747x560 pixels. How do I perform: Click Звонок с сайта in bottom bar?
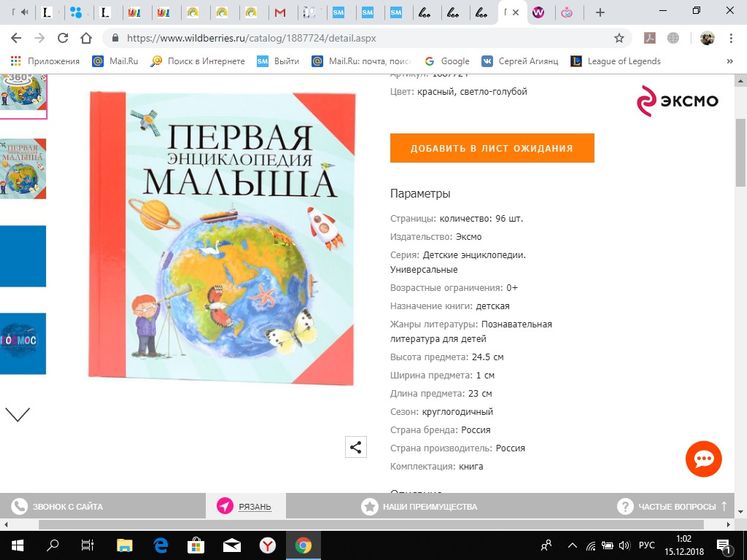[x=68, y=507]
